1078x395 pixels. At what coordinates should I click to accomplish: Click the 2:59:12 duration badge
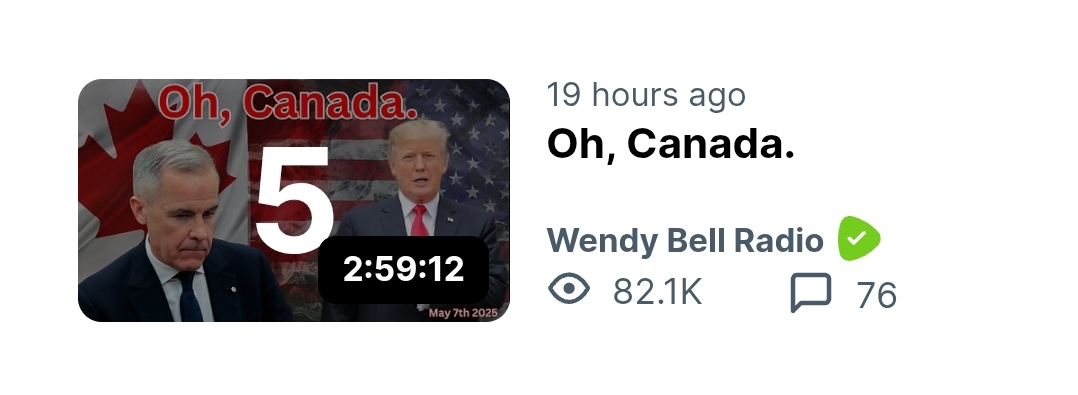point(404,269)
